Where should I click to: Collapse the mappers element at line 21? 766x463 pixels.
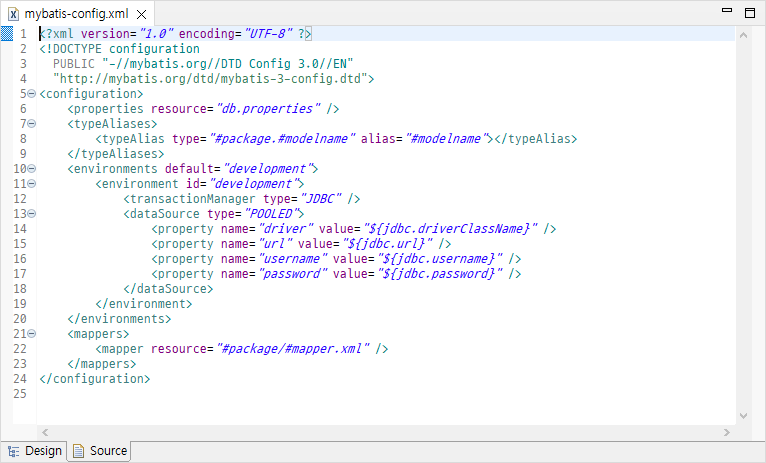coord(32,334)
